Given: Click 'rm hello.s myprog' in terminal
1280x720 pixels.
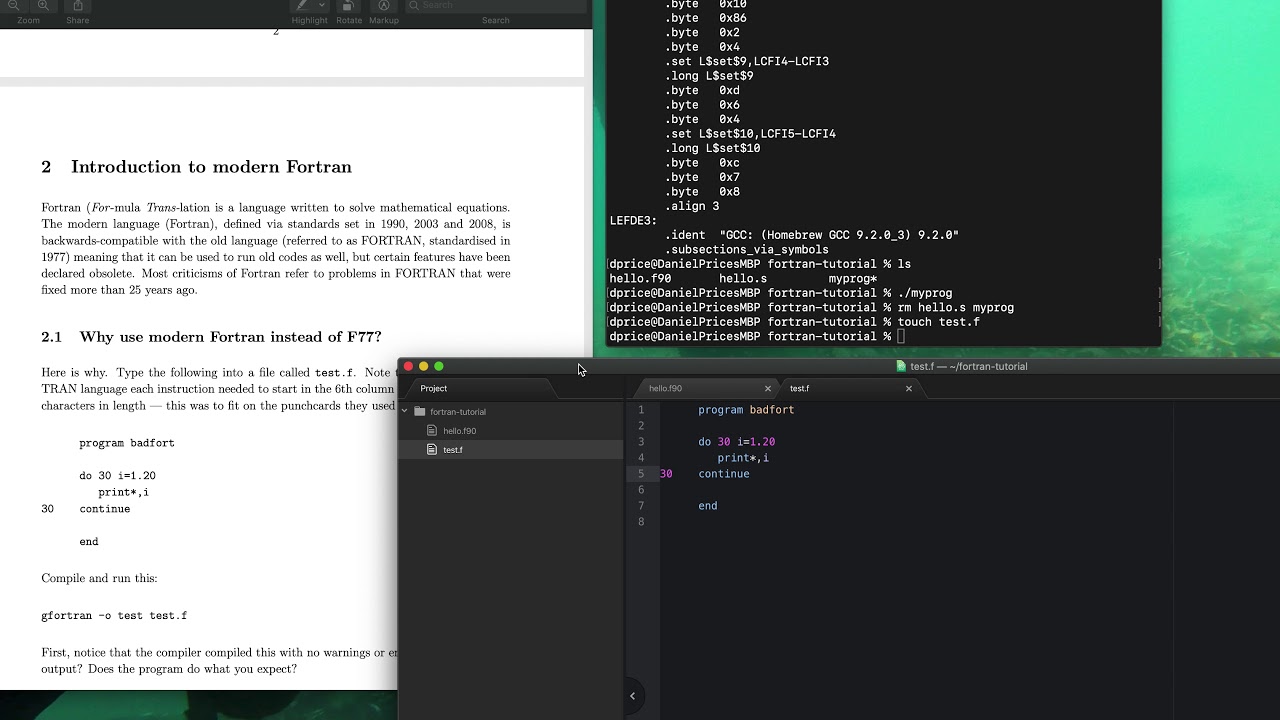Looking at the screenshot, I should point(956,308).
